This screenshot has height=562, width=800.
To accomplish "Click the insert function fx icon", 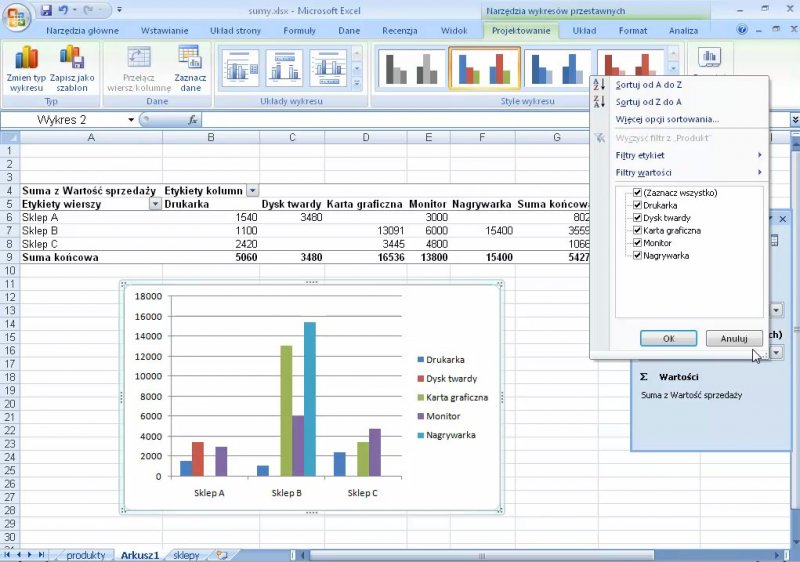I will [x=193, y=120].
